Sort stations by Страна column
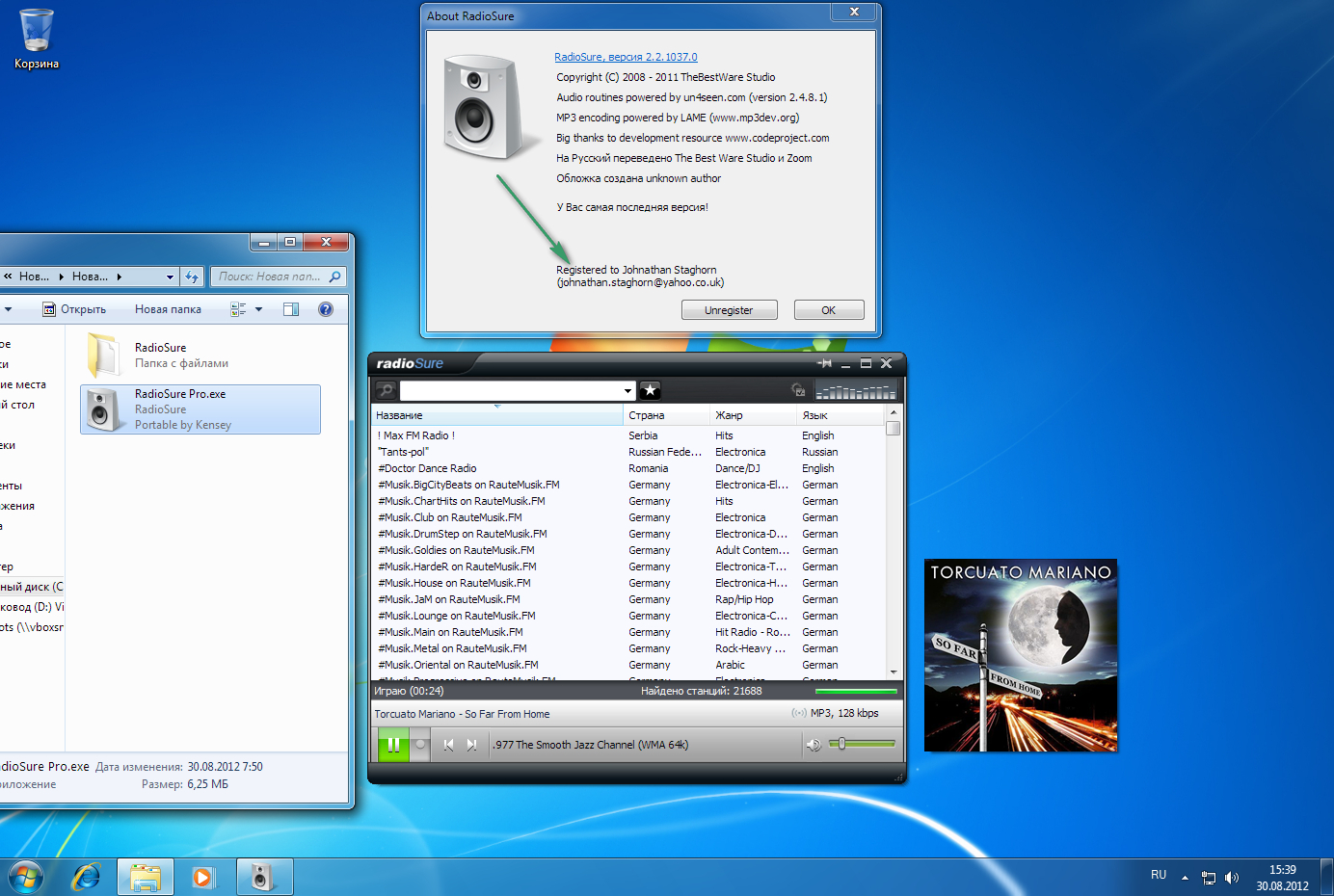The height and width of the screenshot is (896, 1334). point(666,415)
